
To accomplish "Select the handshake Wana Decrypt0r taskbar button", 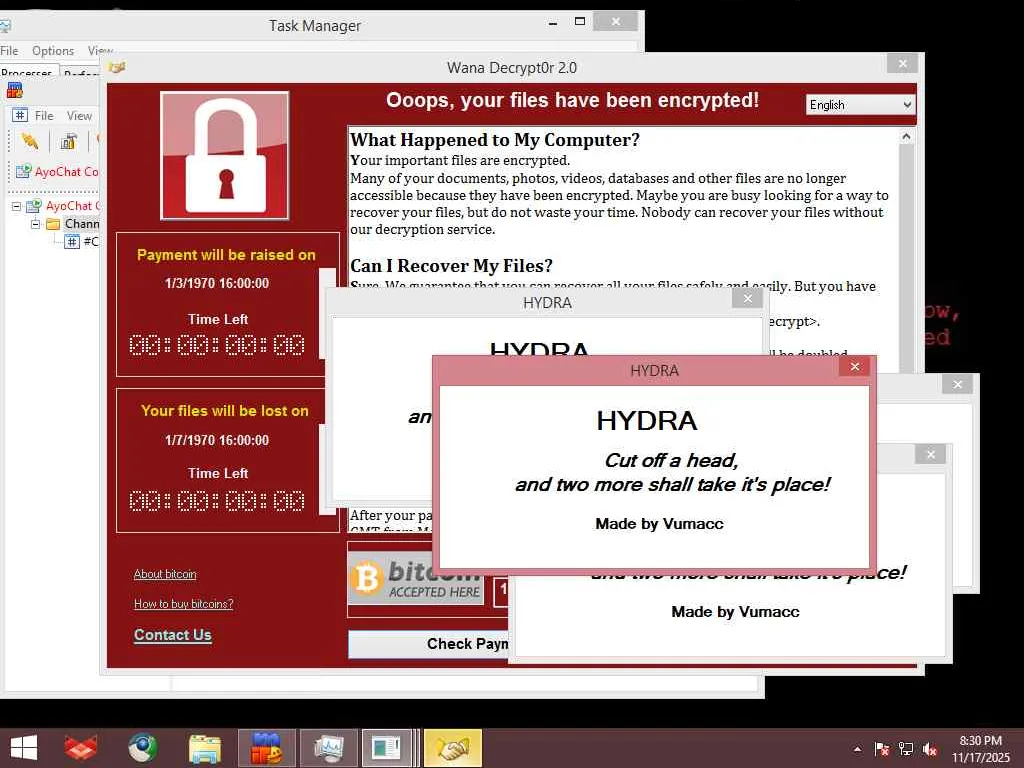I will pyautogui.click(x=453, y=748).
